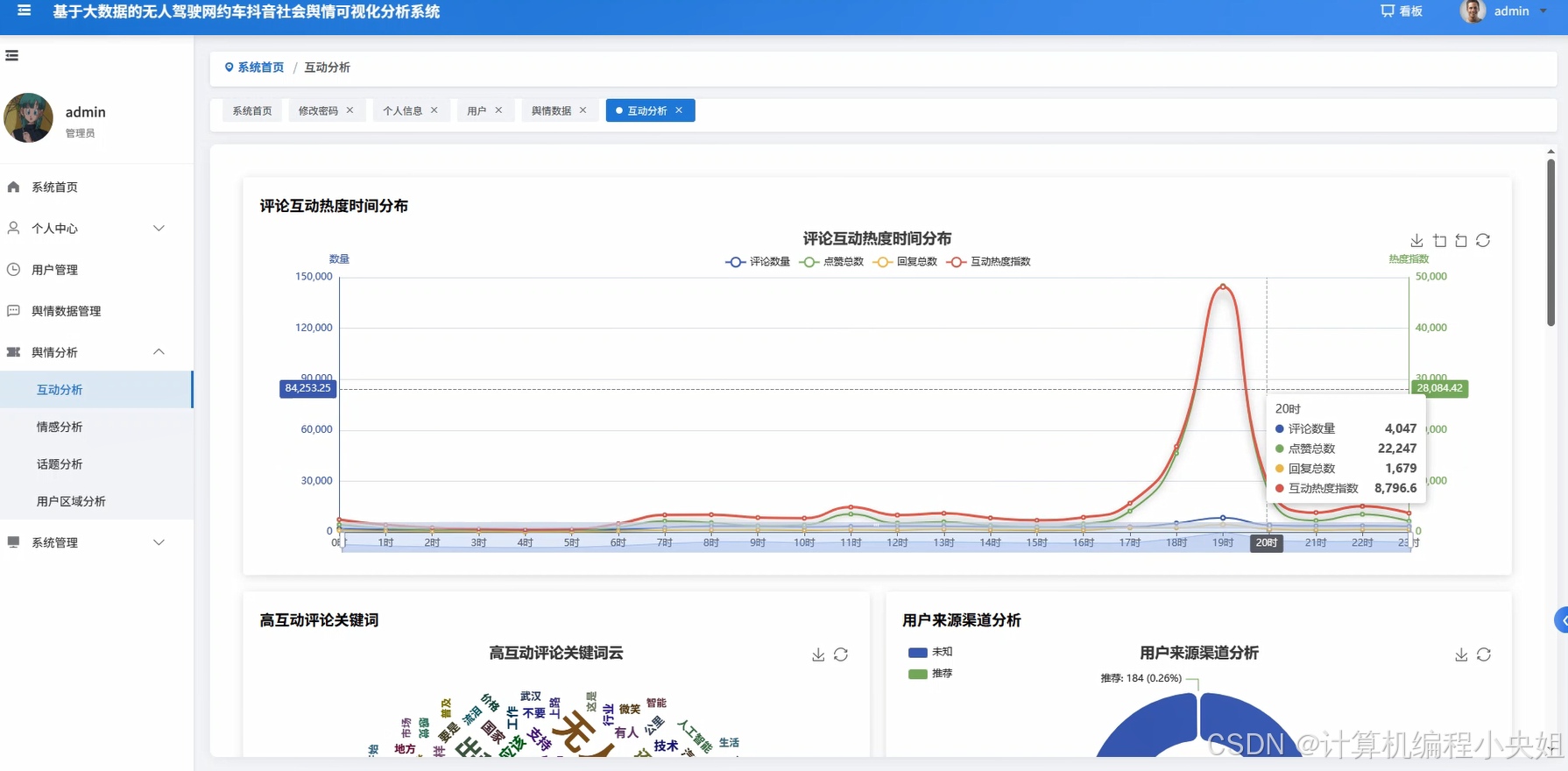Screen dimensions: 1568x771
Task: Refresh the 用户来源渠道分析 pie chart
Action: tap(1484, 654)
